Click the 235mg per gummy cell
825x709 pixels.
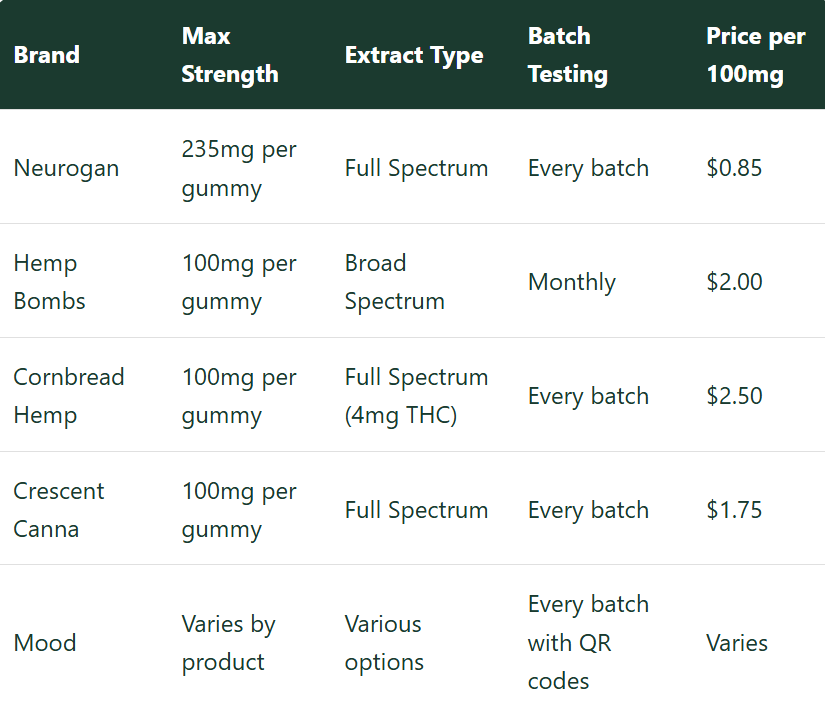pos(239,168)
